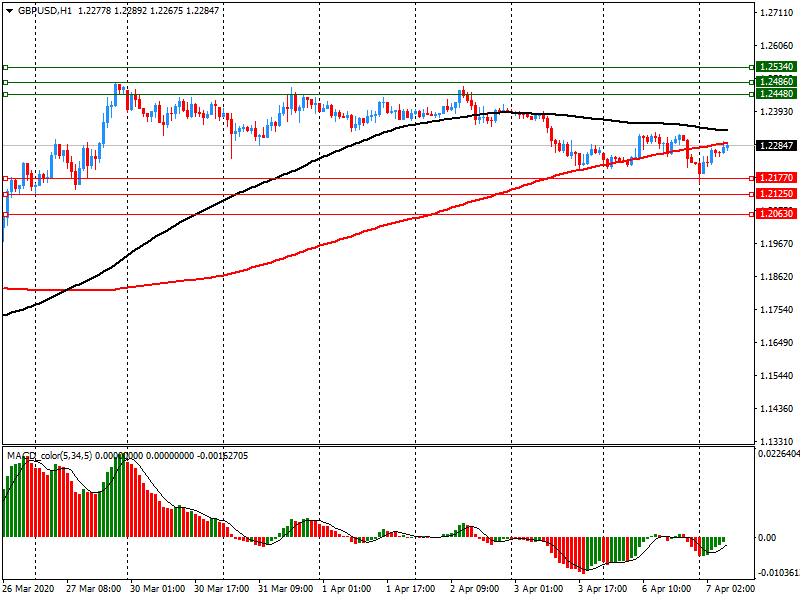Click the 26 Mar 2020 date label
This screenshot has width=800, height=600.
(29, 589)
